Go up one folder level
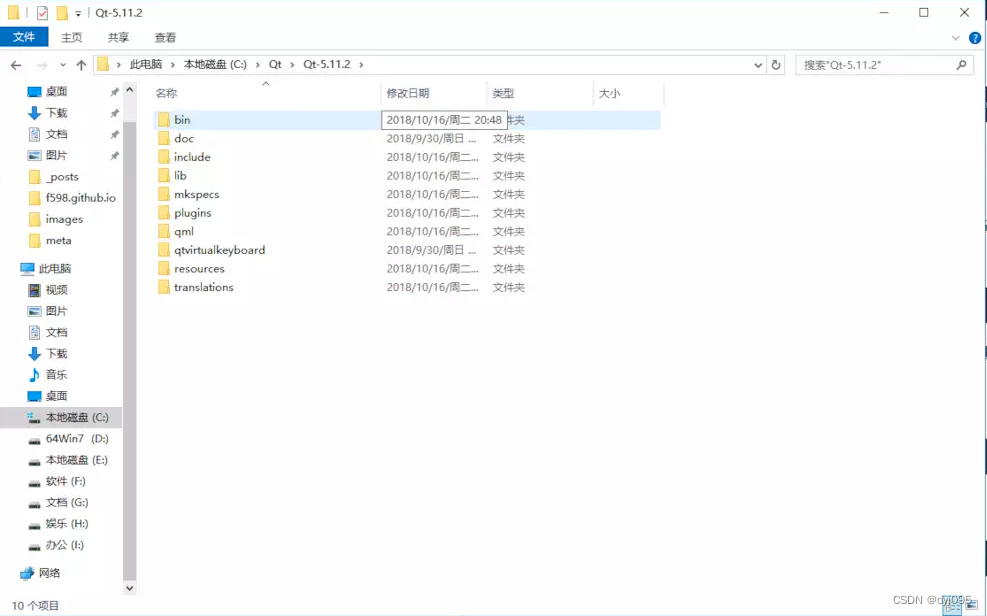This screenshot has height=616, width=987. pos(81,65)
